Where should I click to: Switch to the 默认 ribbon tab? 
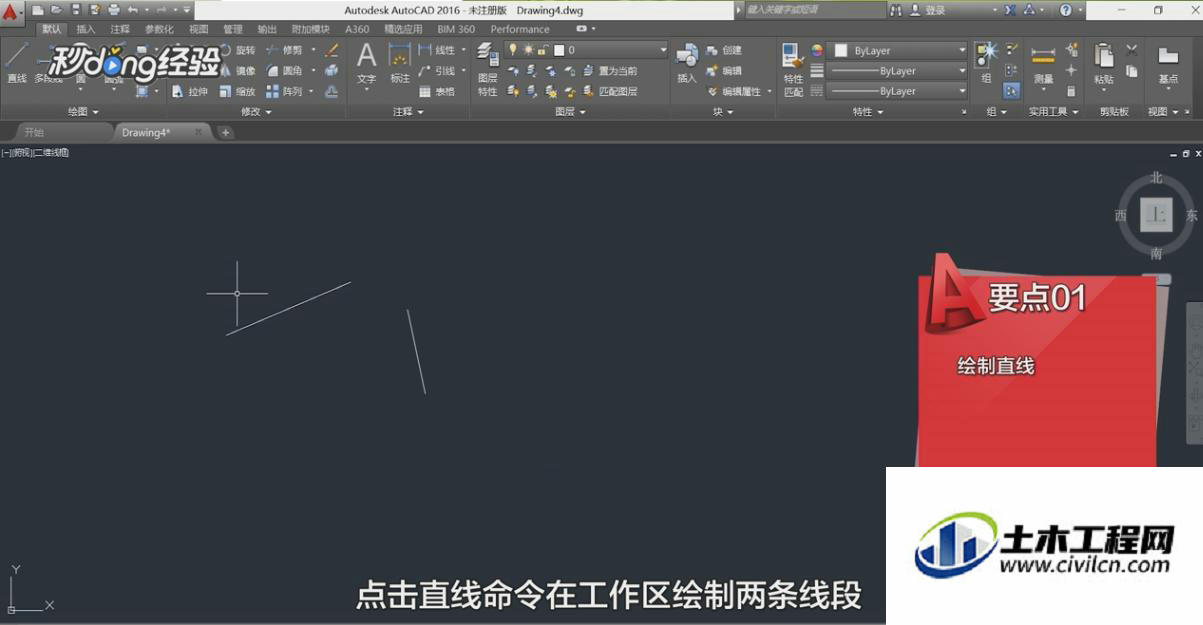point(52,29)
